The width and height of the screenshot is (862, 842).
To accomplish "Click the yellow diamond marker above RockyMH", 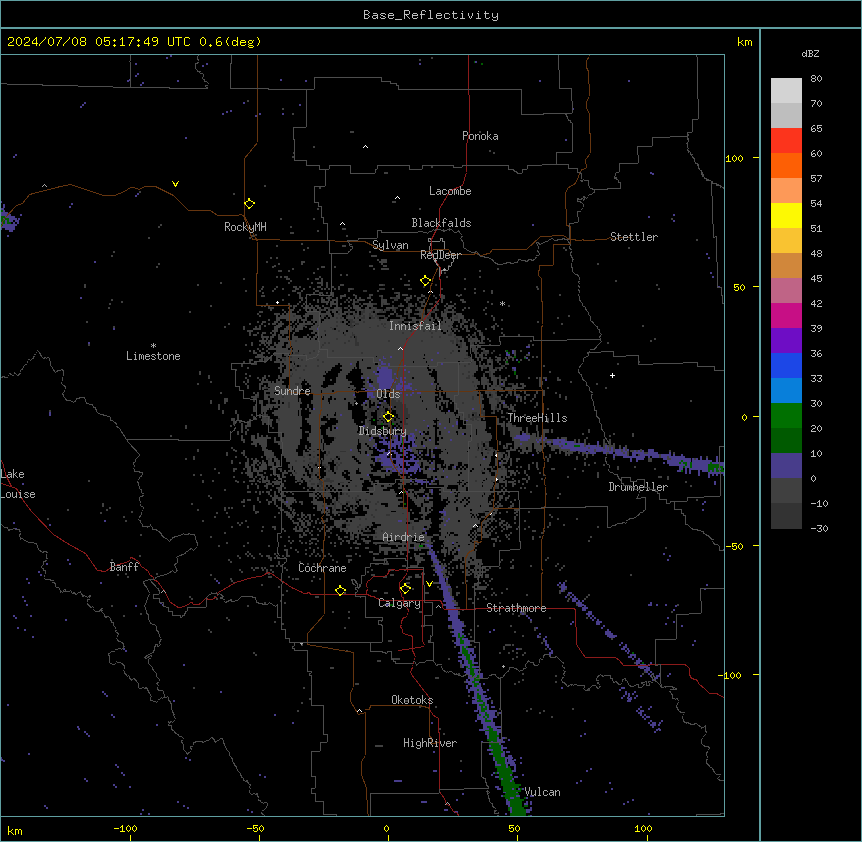I will [250, 204].
